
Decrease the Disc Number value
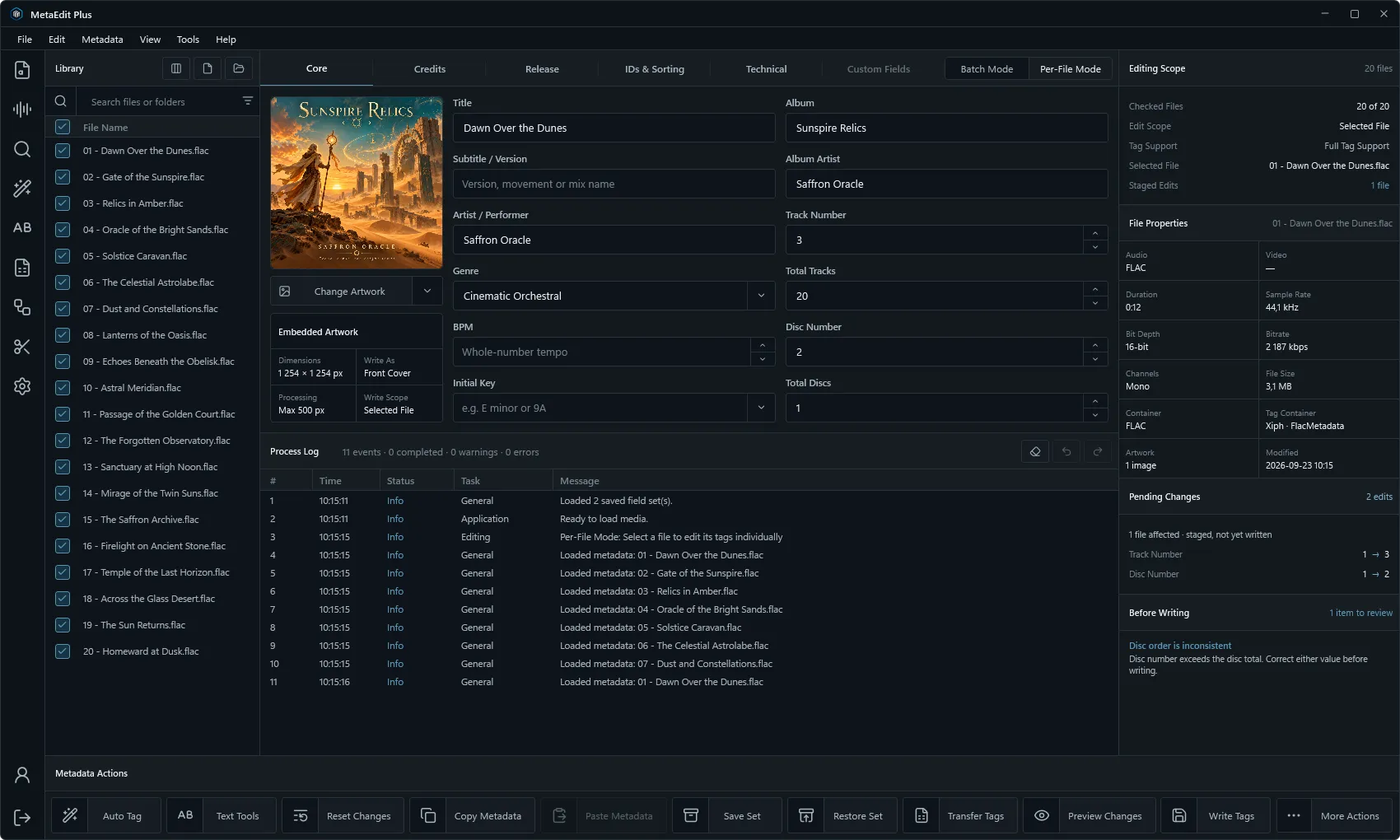(x=1094, y=359)
